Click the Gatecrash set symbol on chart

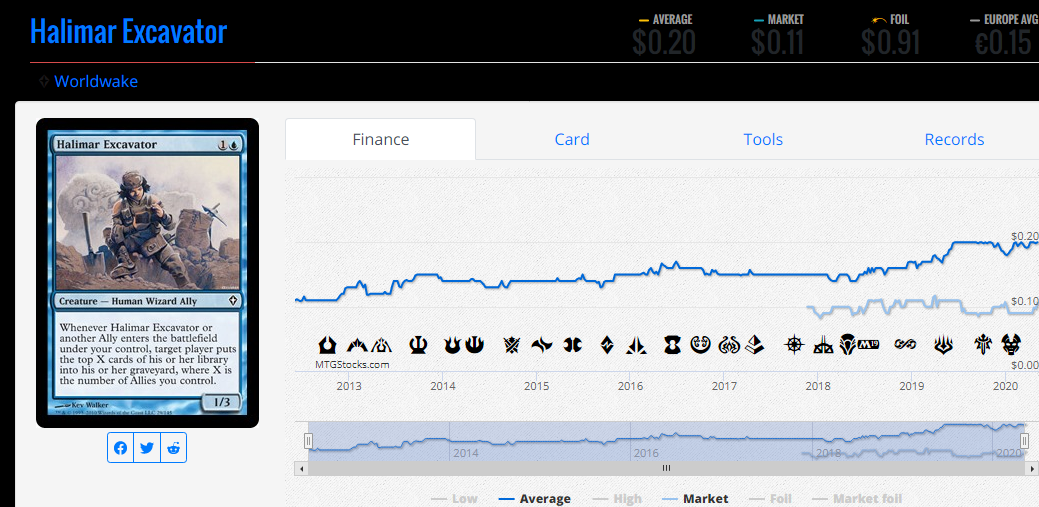[x=356, y=345]
